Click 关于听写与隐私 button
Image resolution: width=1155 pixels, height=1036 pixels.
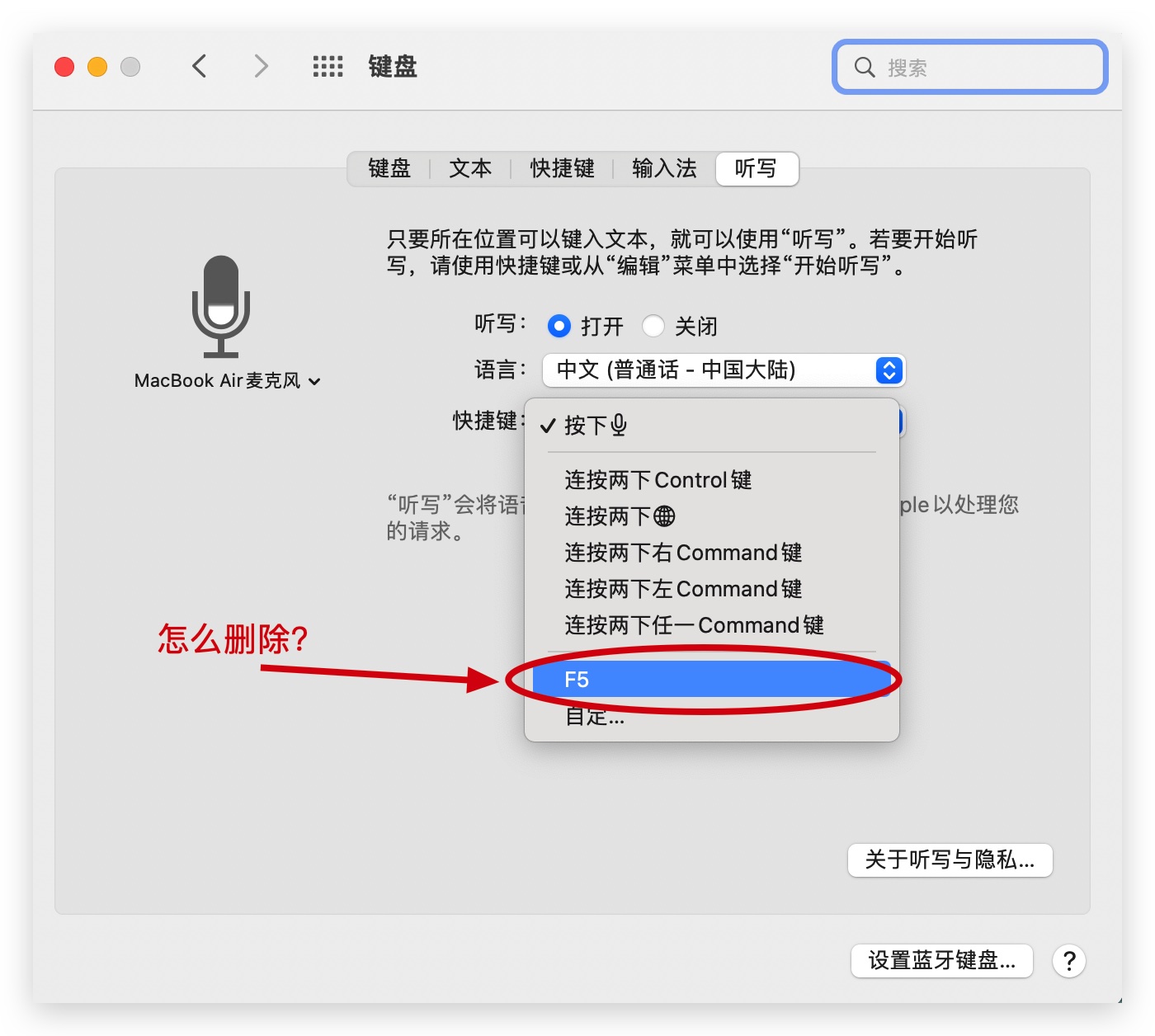pos(950,860)
